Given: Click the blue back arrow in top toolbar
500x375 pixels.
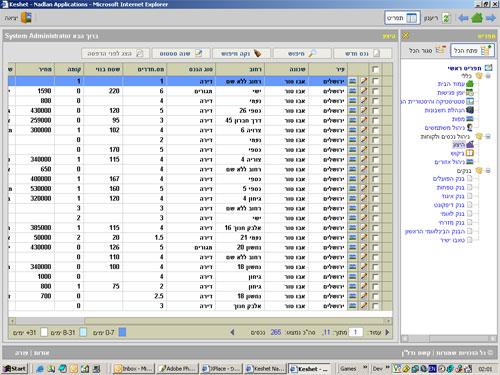Looking at the screenshot, I should click(x=463, y=18).
